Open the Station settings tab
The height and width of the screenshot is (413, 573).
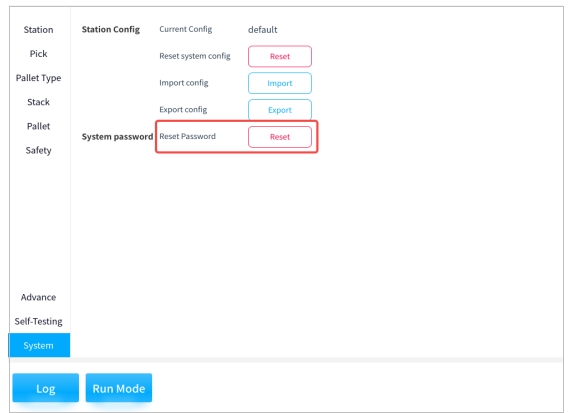point(38,30)
